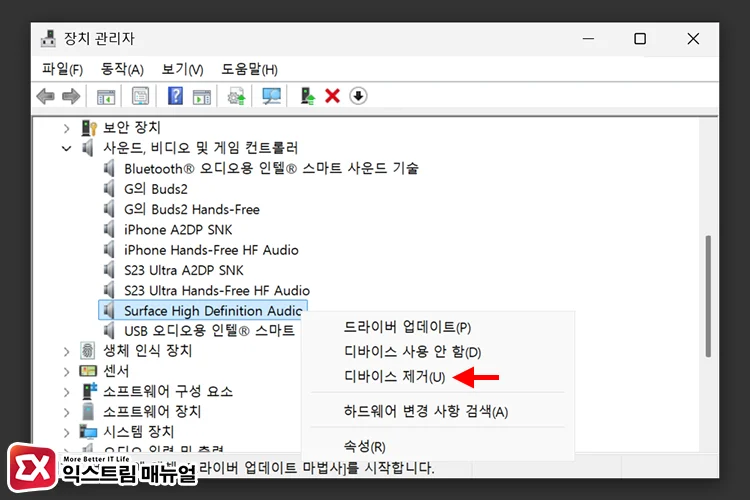Click the red X uninstall device icon
The image size is (750, 500).
[x=332, y=96]
